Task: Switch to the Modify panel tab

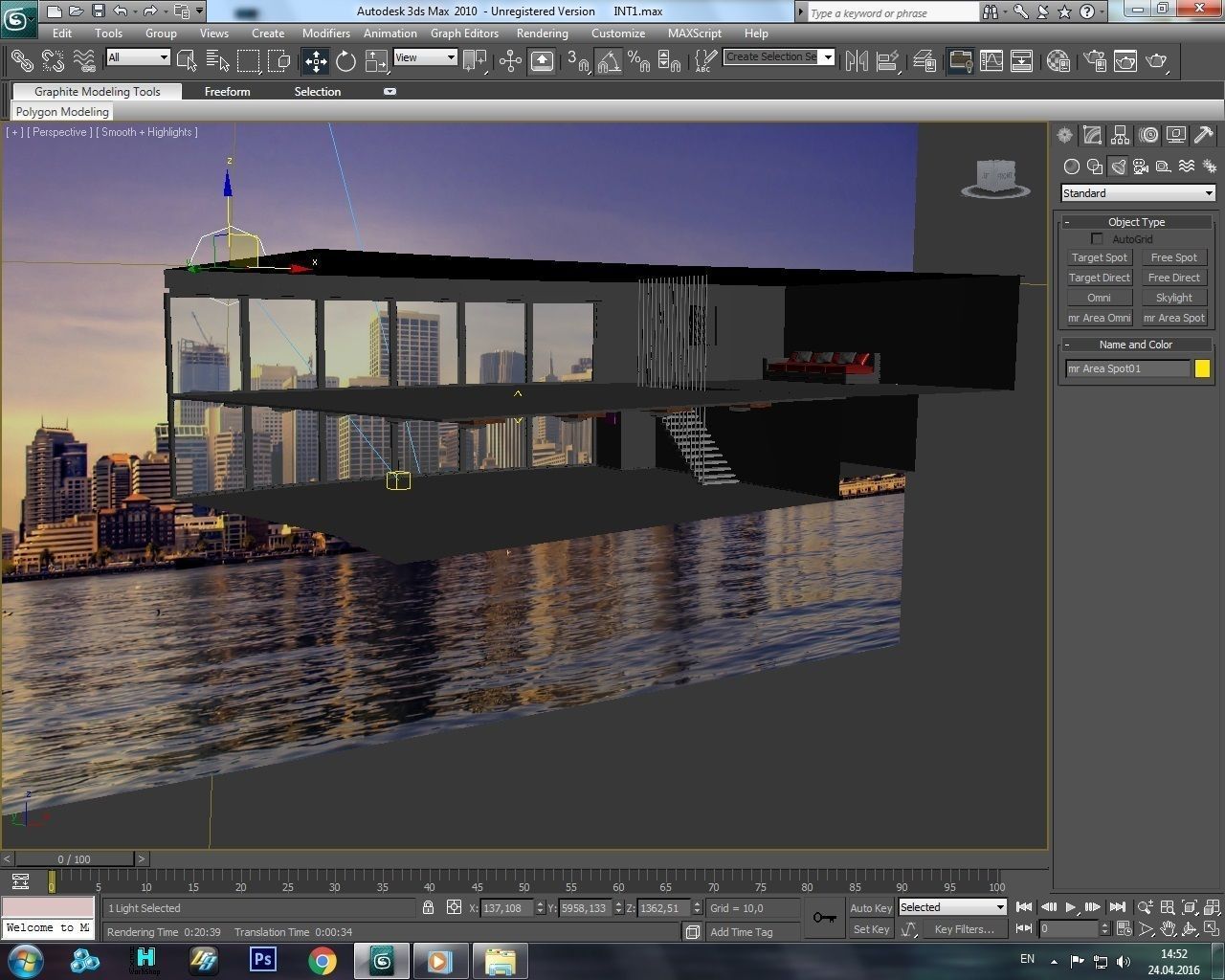Action: coord(1092,136)
